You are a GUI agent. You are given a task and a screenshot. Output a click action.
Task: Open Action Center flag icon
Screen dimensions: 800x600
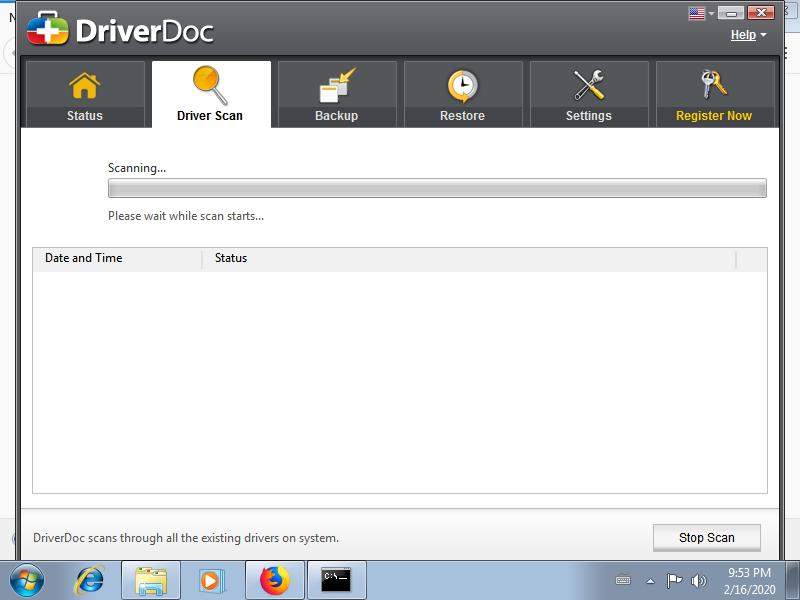click(674, 581)
